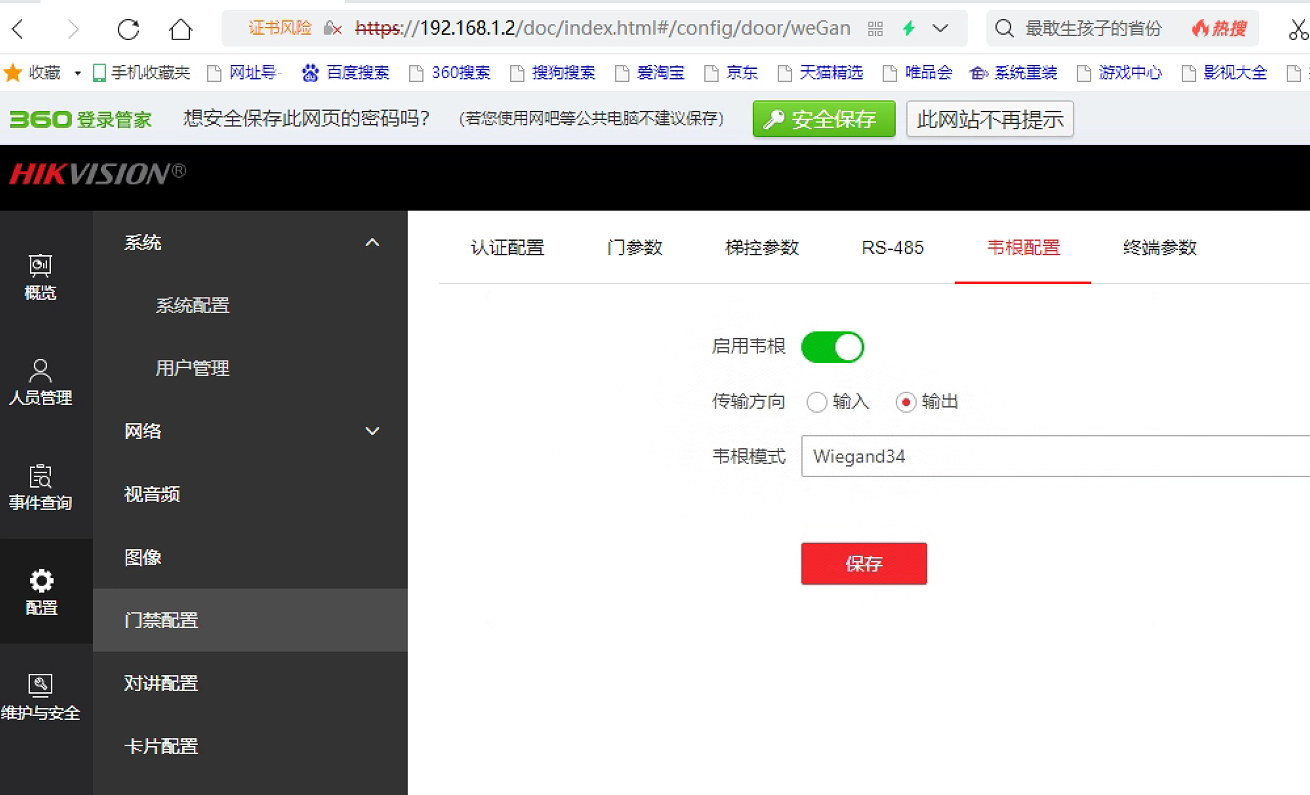The width and height of the screenshot is (1310, 795).
Task: Expand the 网络 menu section
Action: [372, 431]
